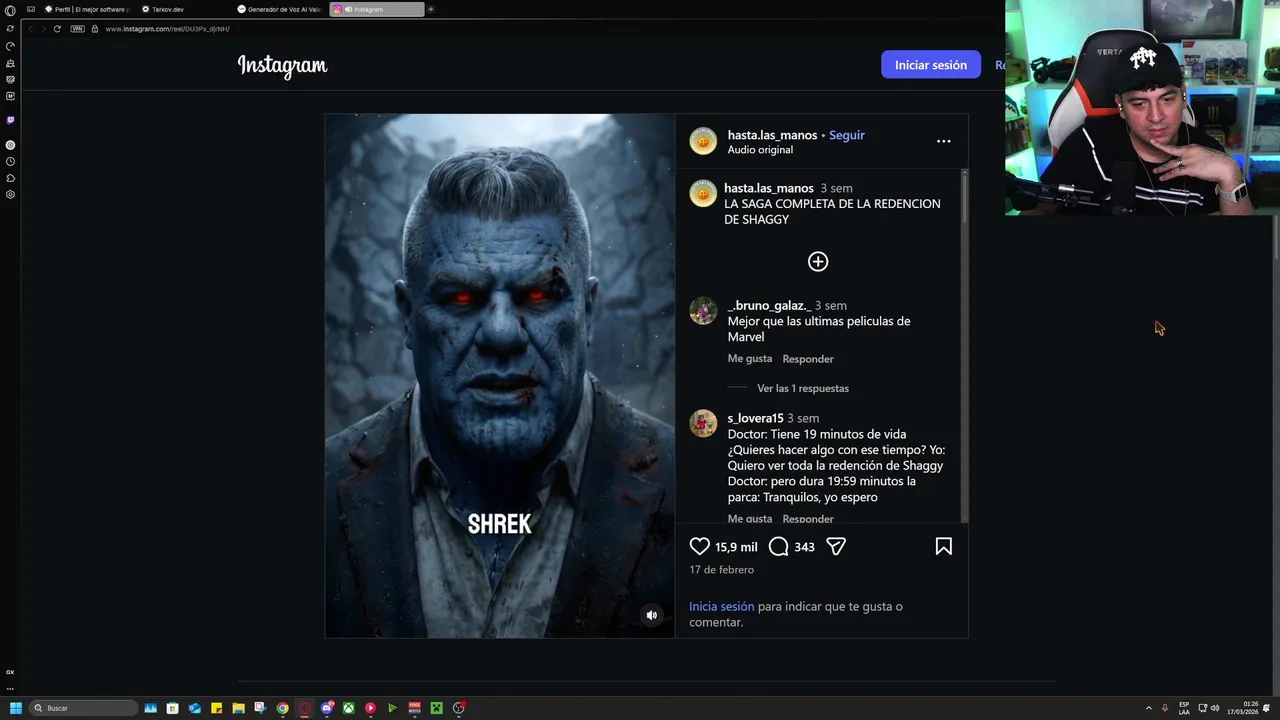This screenshot has height=720, width=1280.
Task: Open the three-dot more options menu
Action: 943,141
